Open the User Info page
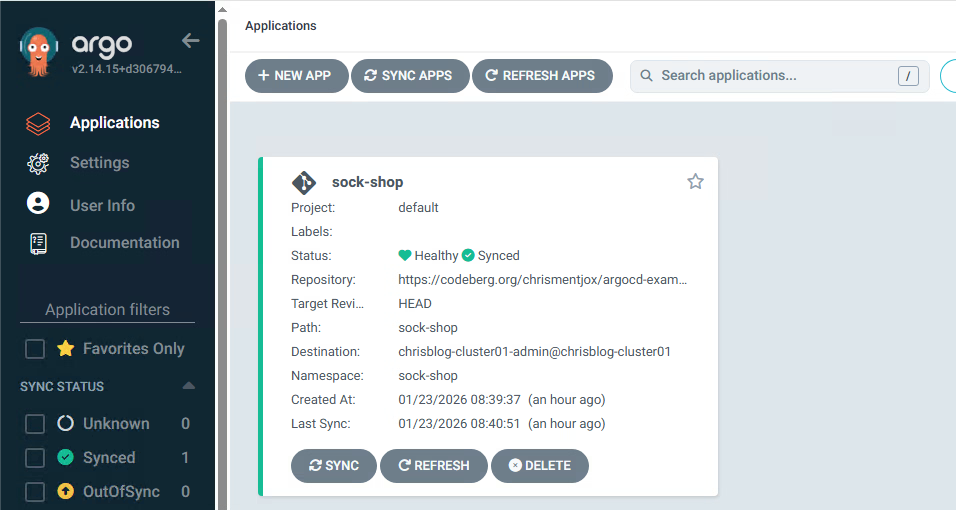956x510 pixels. [x=102, y=205]
